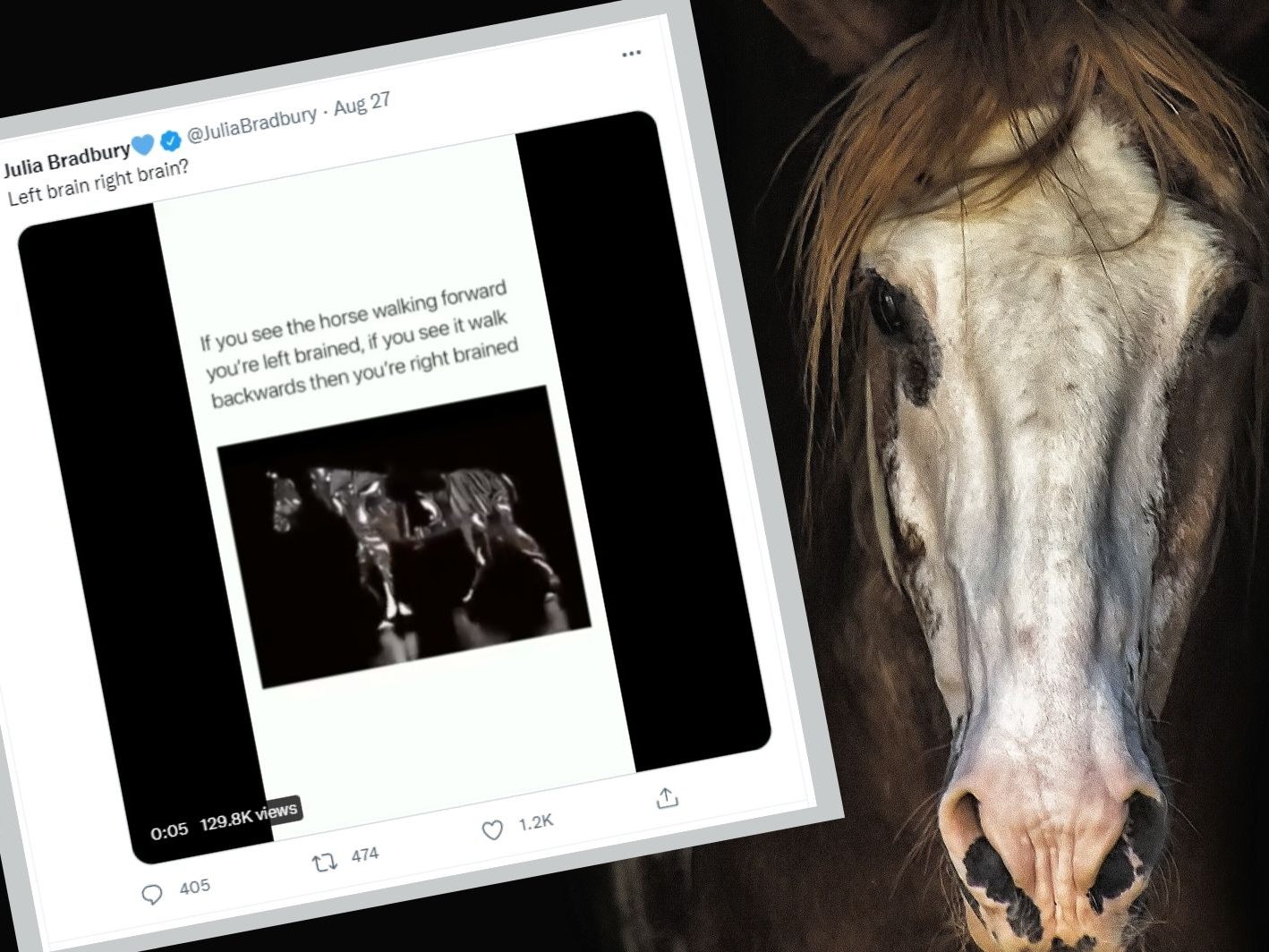Click the 0:05 video duration label
The height and width of the screenshot is (952, 1269).
[x=169, y=831]
